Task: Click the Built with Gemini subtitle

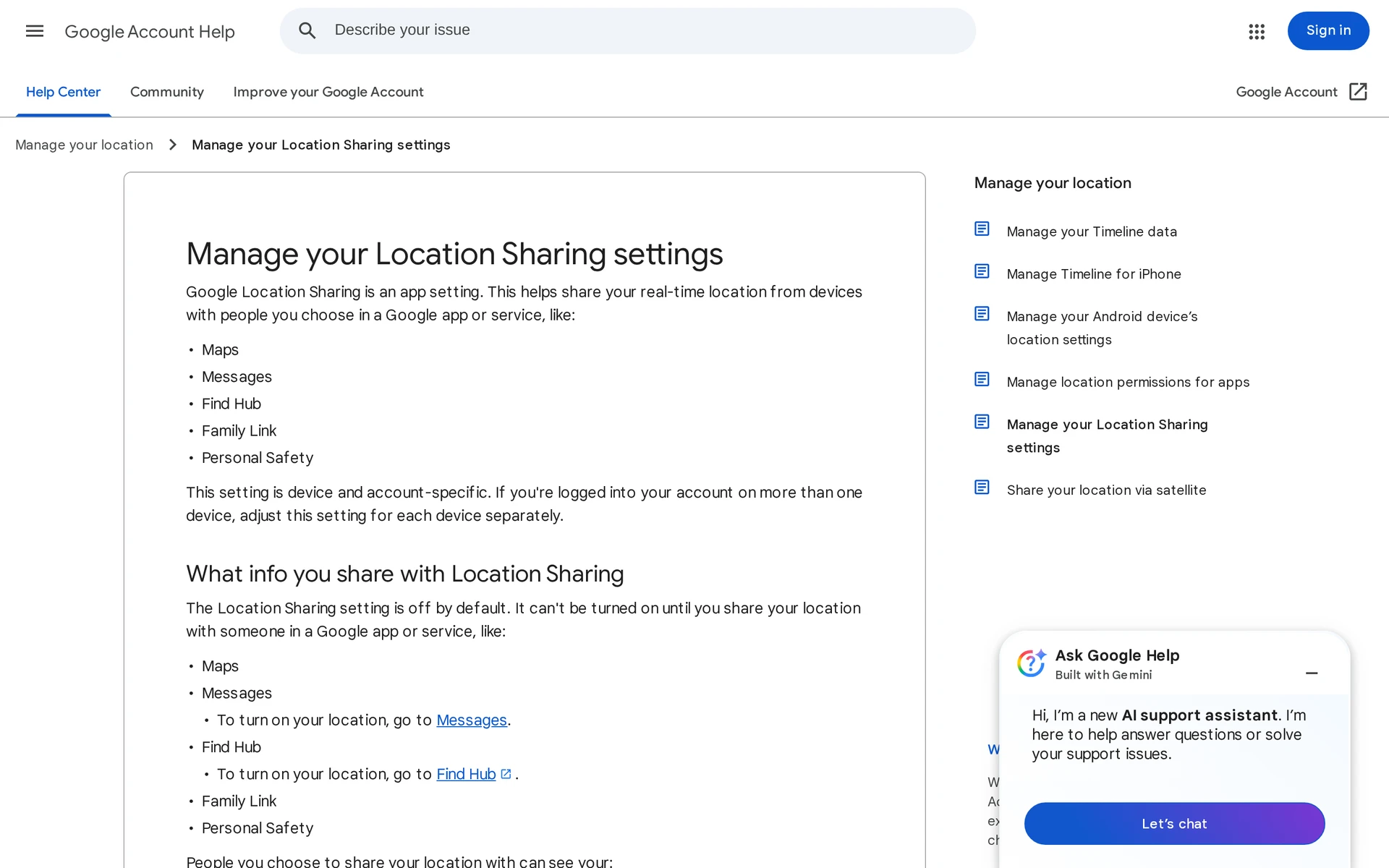Action: (x=1103, y=675)
